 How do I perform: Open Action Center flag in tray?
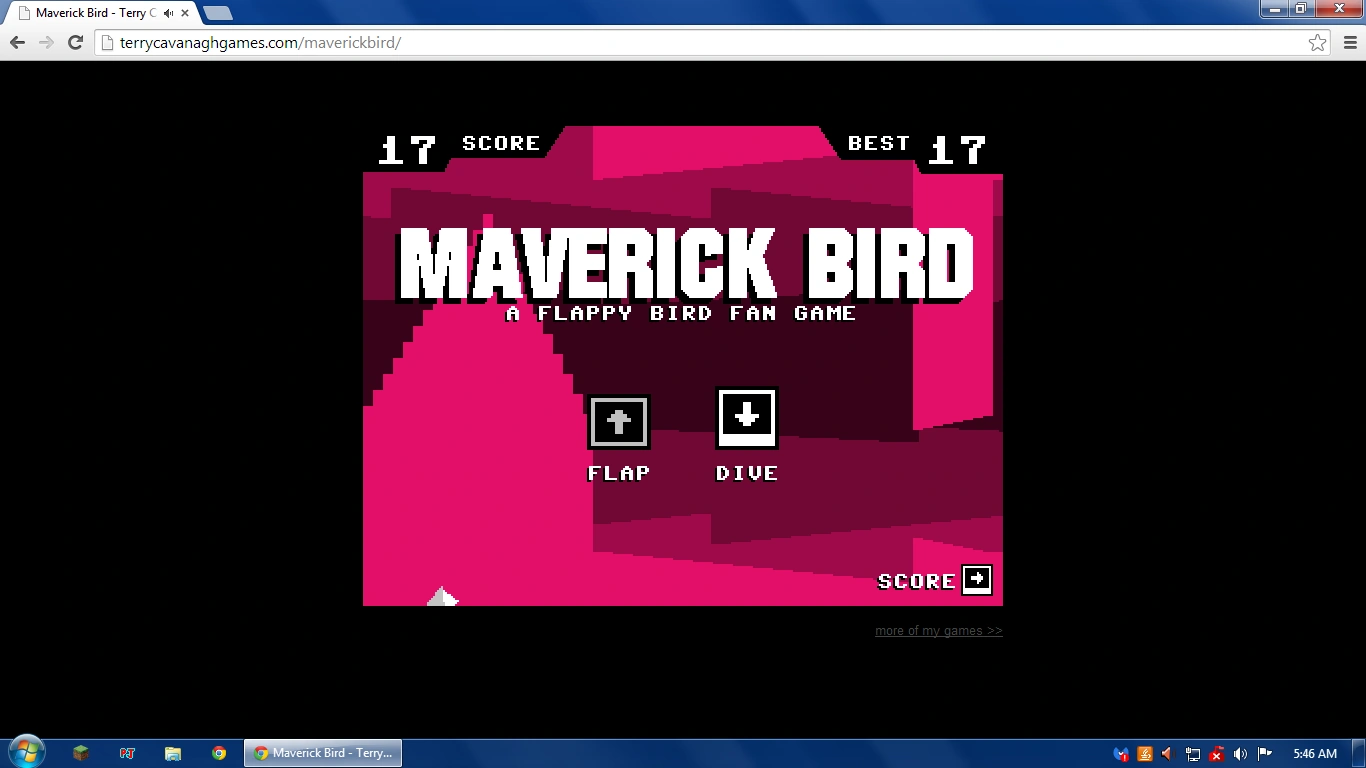tap(1264, 754)
